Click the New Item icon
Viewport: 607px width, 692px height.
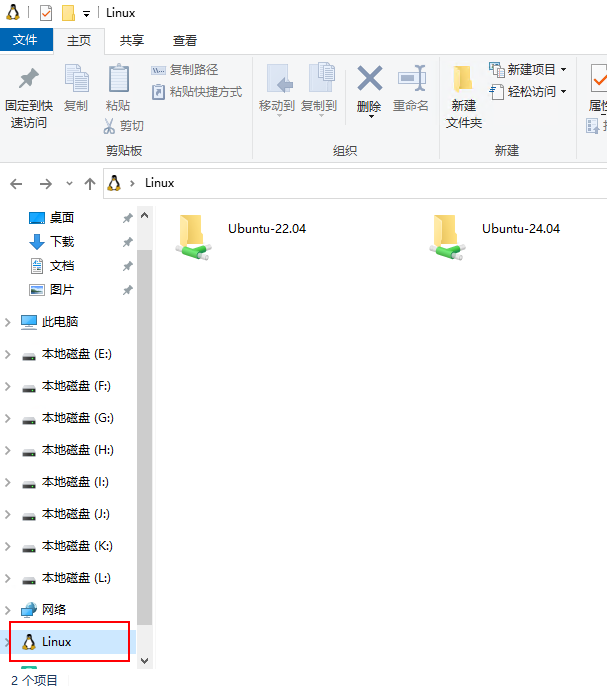pos(497,69)
